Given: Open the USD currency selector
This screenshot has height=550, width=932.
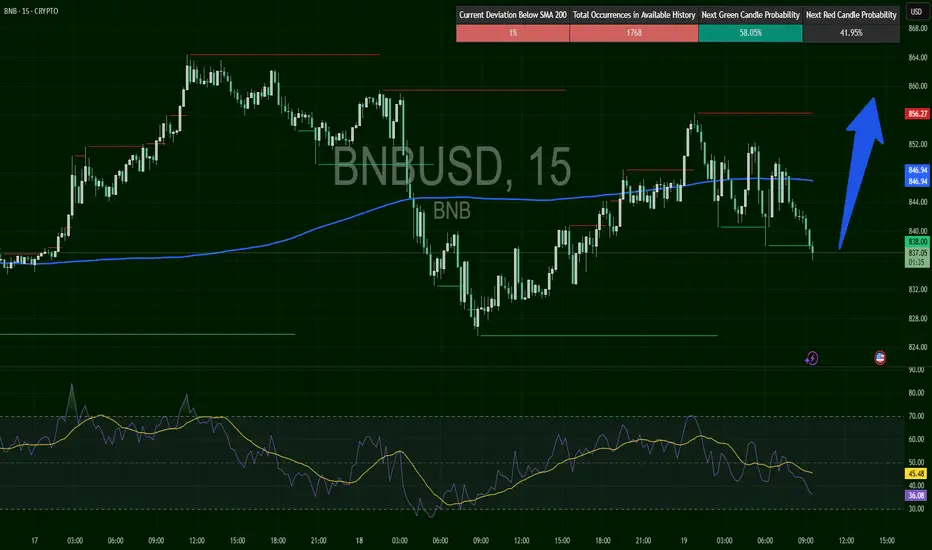Looking at the screenshot, I should pyautogui.click(x=916, y=11).
